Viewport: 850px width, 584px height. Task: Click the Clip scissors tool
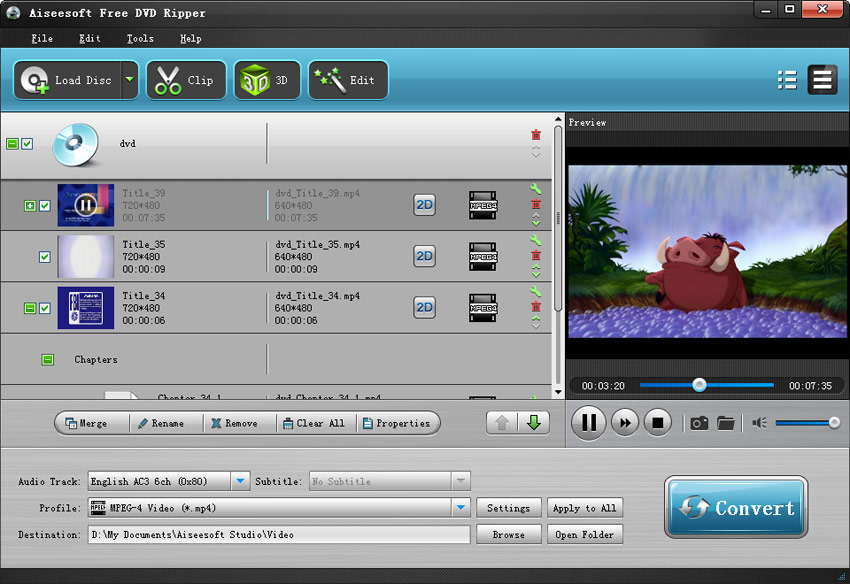pos(186,80)
